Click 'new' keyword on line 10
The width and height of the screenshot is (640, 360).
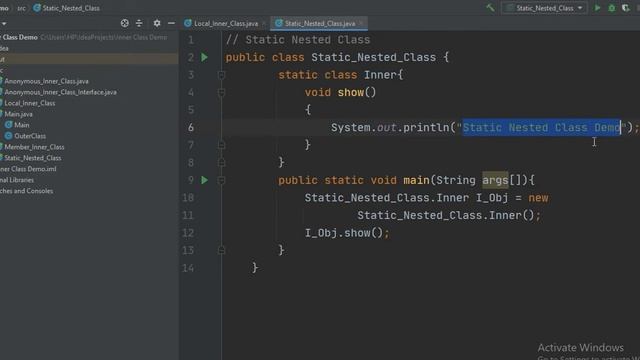coord(538,198)
